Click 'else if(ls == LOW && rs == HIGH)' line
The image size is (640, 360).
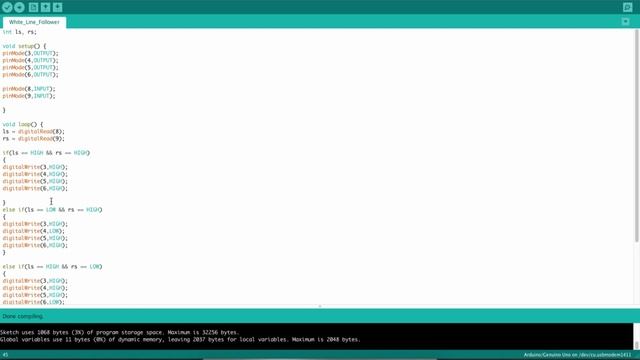52,209
